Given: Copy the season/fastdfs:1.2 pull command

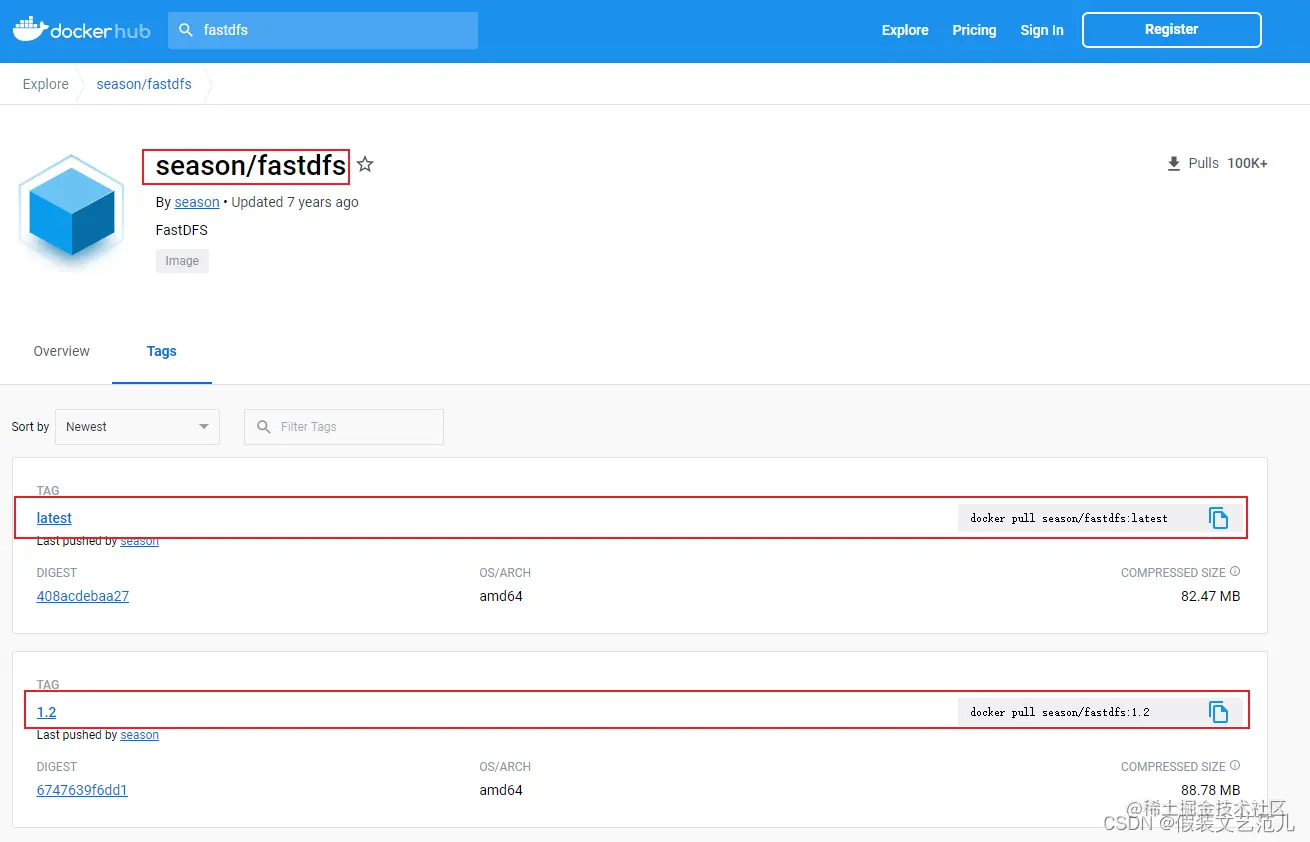Looking at the screenshot, I should tap(1218, 712).
